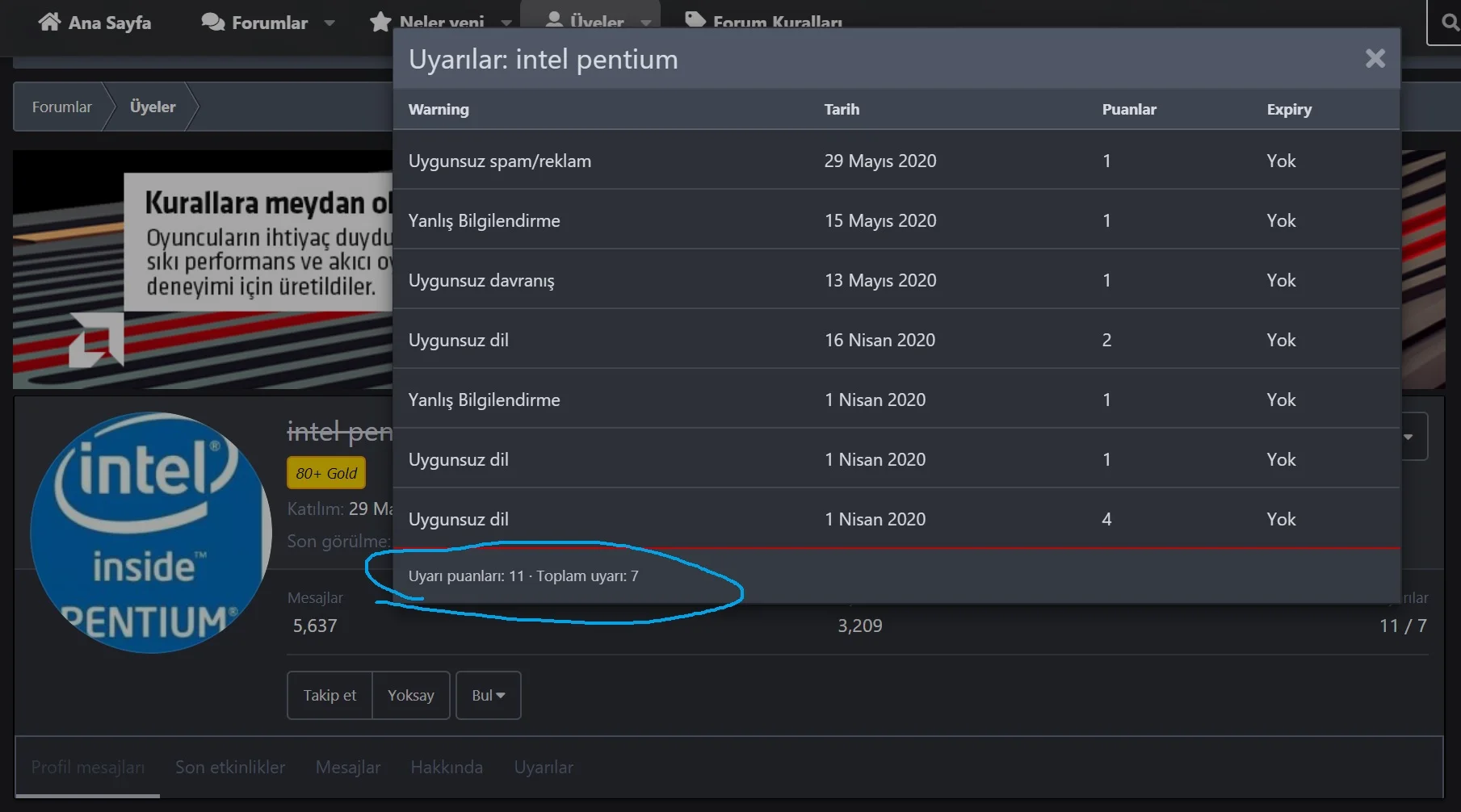This screenshot has width=1461, height=812.
Task: Open the Uygunsuz dil warning worth 4 points
Action: coord(459,519)
